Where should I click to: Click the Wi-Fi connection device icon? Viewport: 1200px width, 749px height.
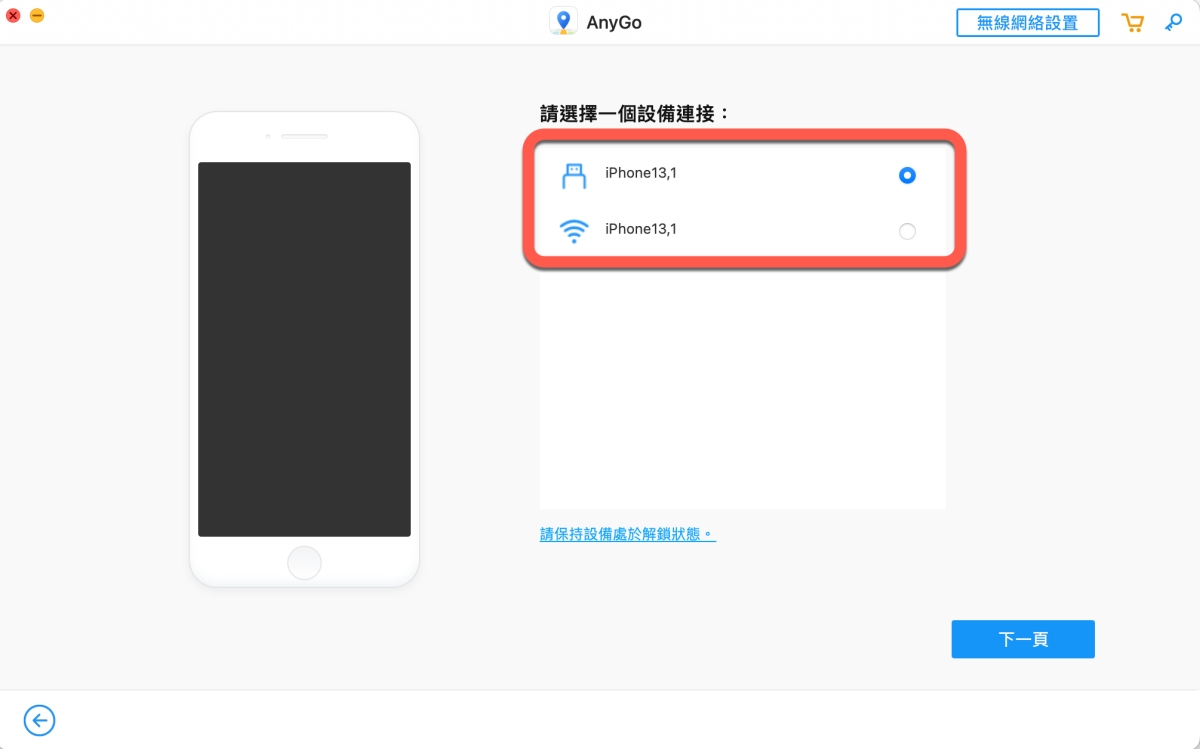[x=573, y=231]
